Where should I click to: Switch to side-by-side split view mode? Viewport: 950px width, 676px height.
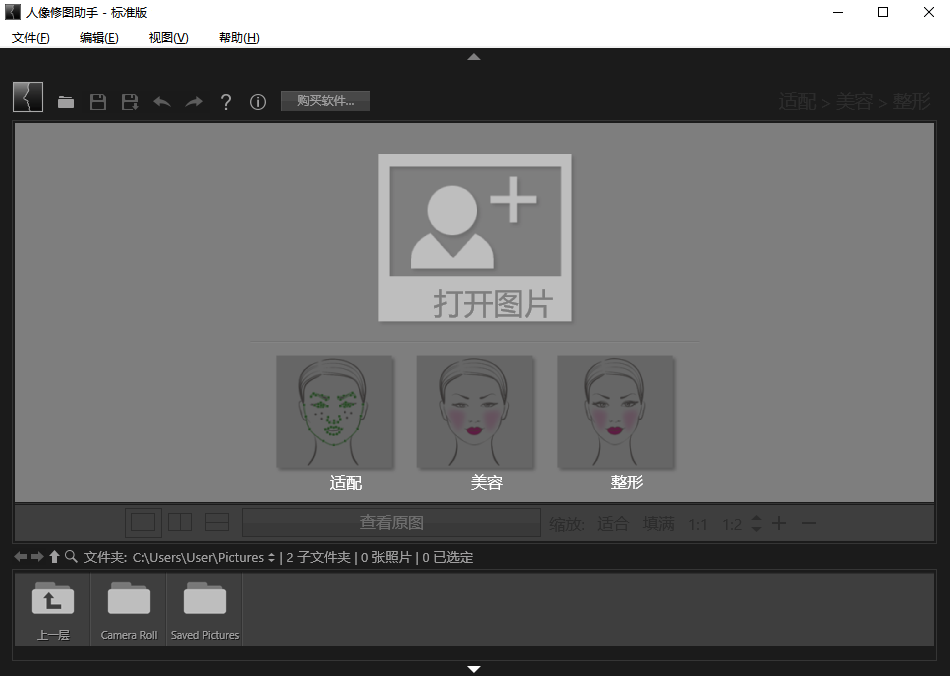[180, 522]
